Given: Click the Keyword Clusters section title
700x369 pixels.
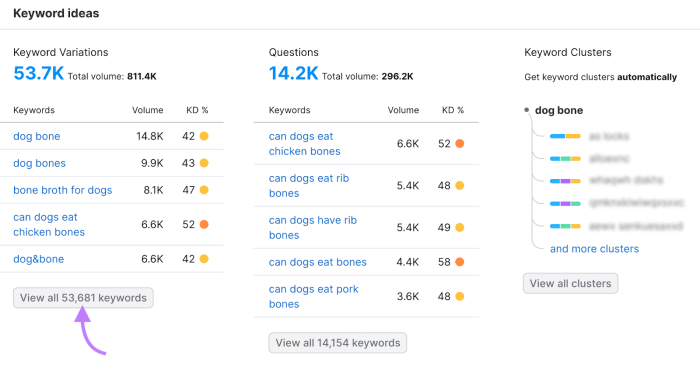Looking at the screenshot, I should [x=568, y=52].
